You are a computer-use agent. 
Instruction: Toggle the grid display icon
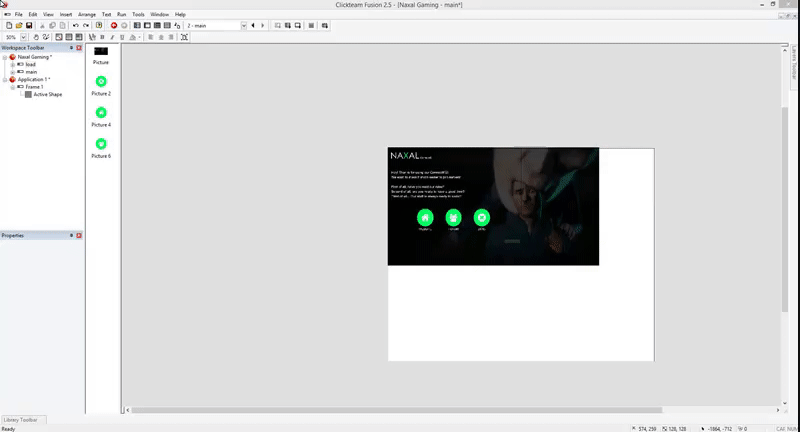point(69,37)
